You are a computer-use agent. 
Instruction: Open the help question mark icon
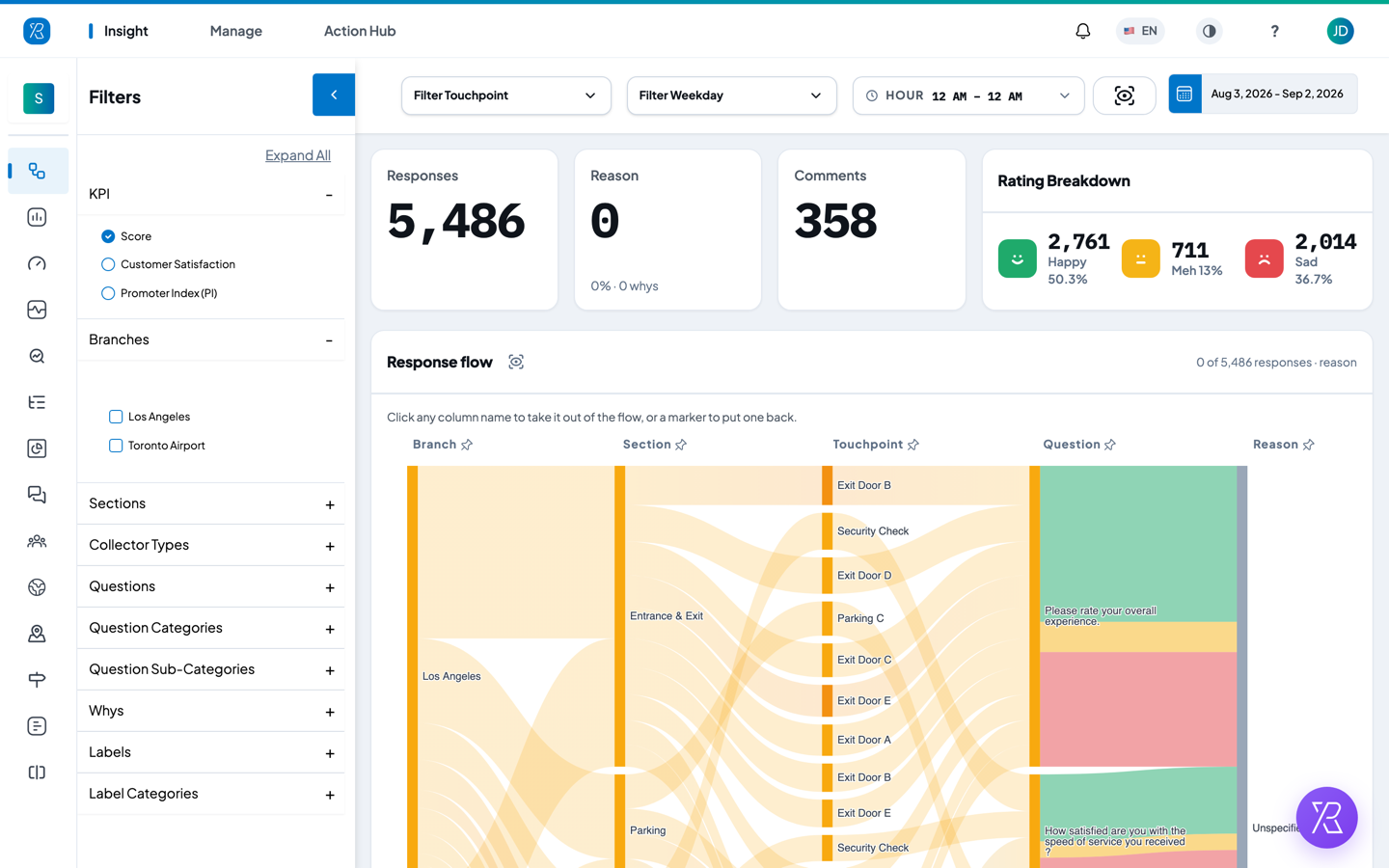(x=1274, y=31)
